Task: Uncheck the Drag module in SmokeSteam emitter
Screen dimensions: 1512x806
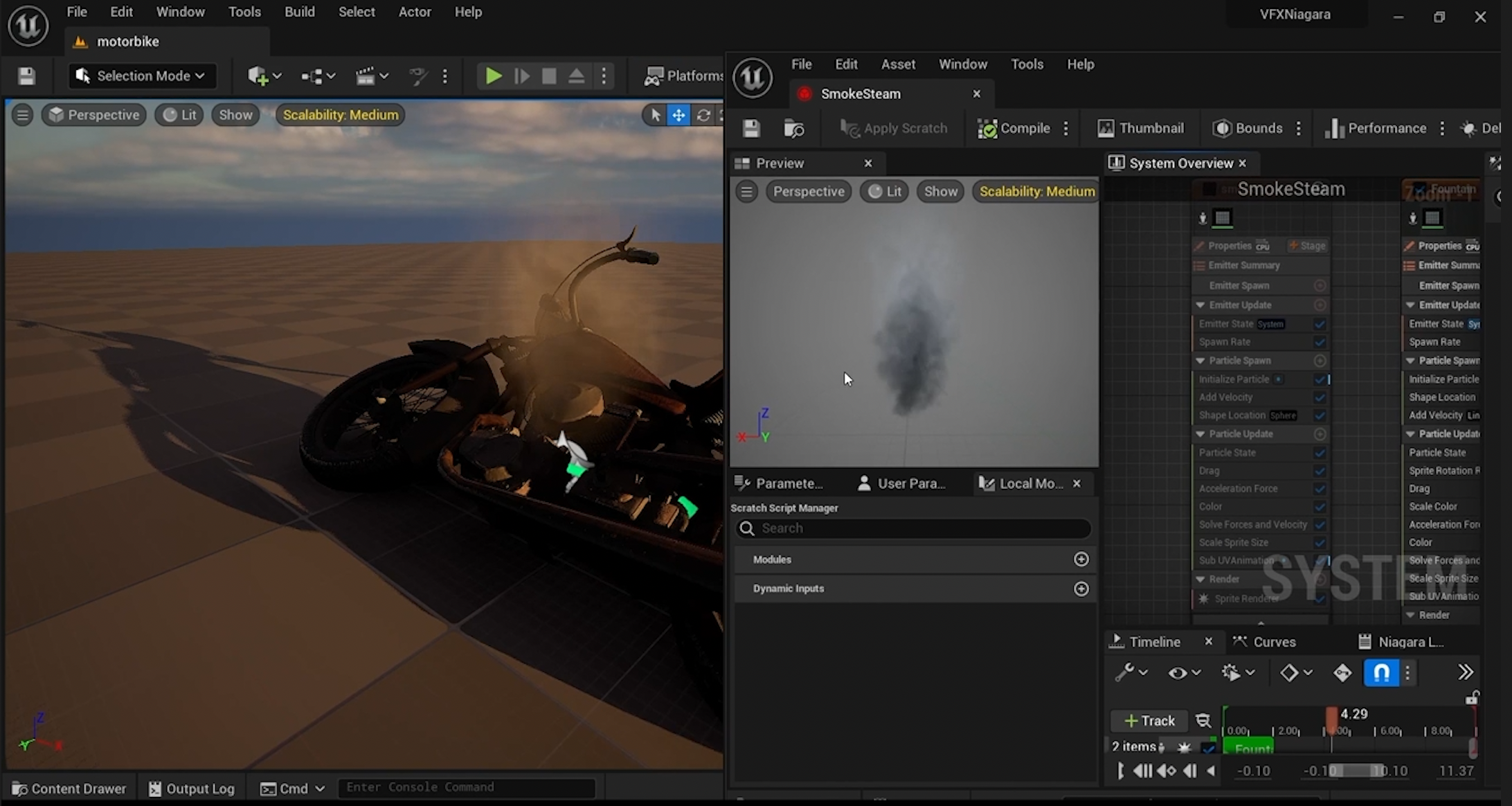Action: tap(1320, 471)
